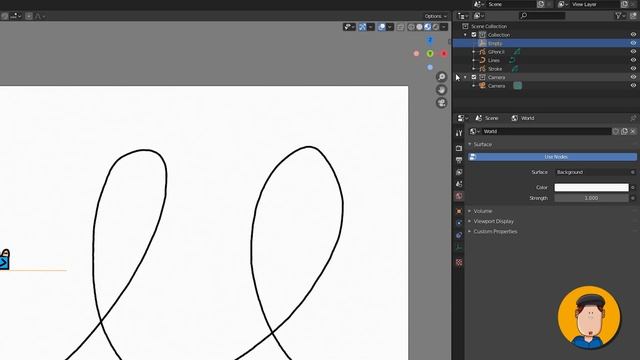Click the outliner search field
The height and width of the screenshot is (360, 640).
542,16
